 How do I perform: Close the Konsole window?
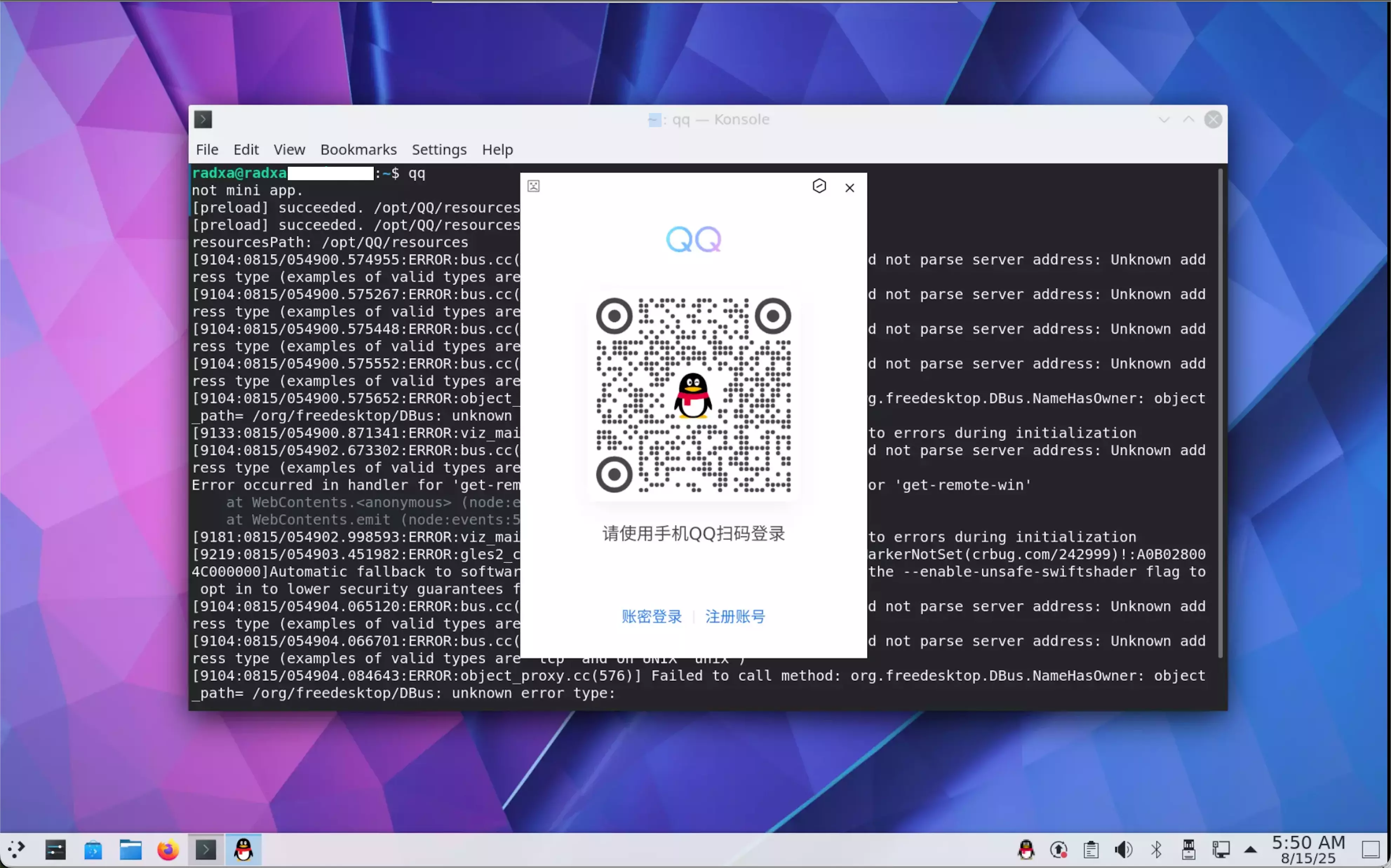(x=1213, y=120)
